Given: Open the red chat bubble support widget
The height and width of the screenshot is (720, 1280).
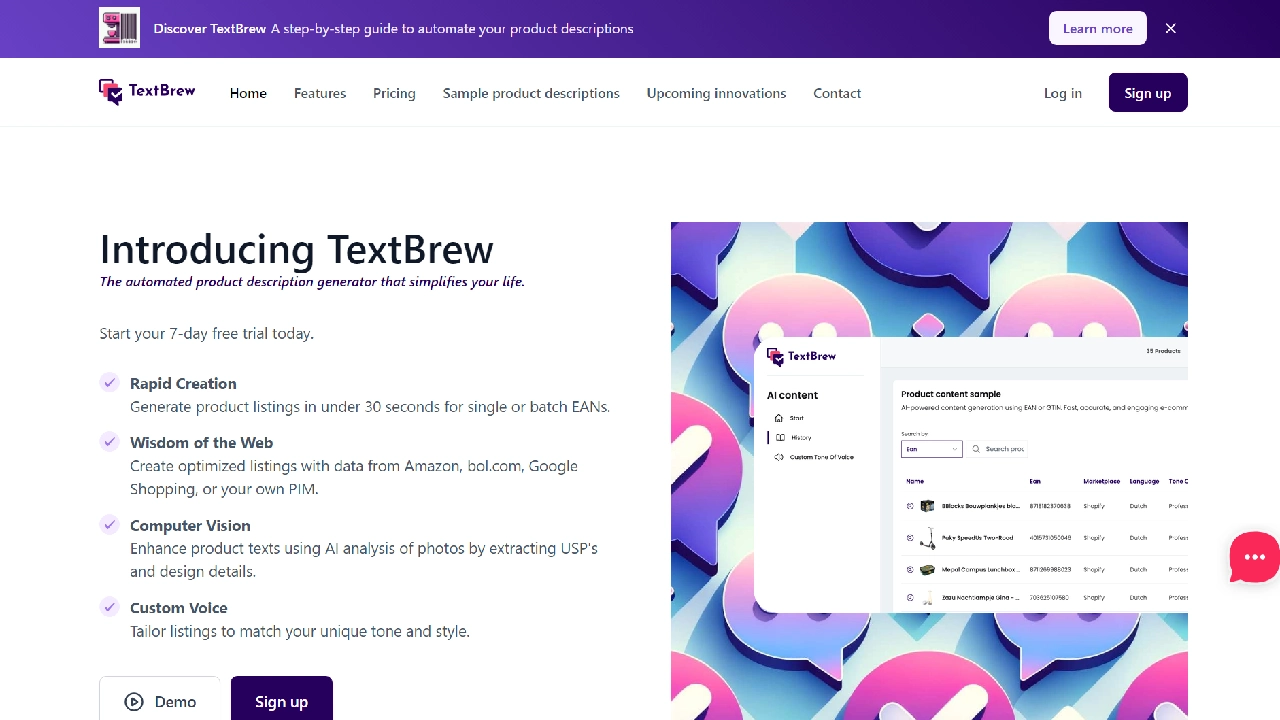Looking at the screenshot, I should (1253, 557).
